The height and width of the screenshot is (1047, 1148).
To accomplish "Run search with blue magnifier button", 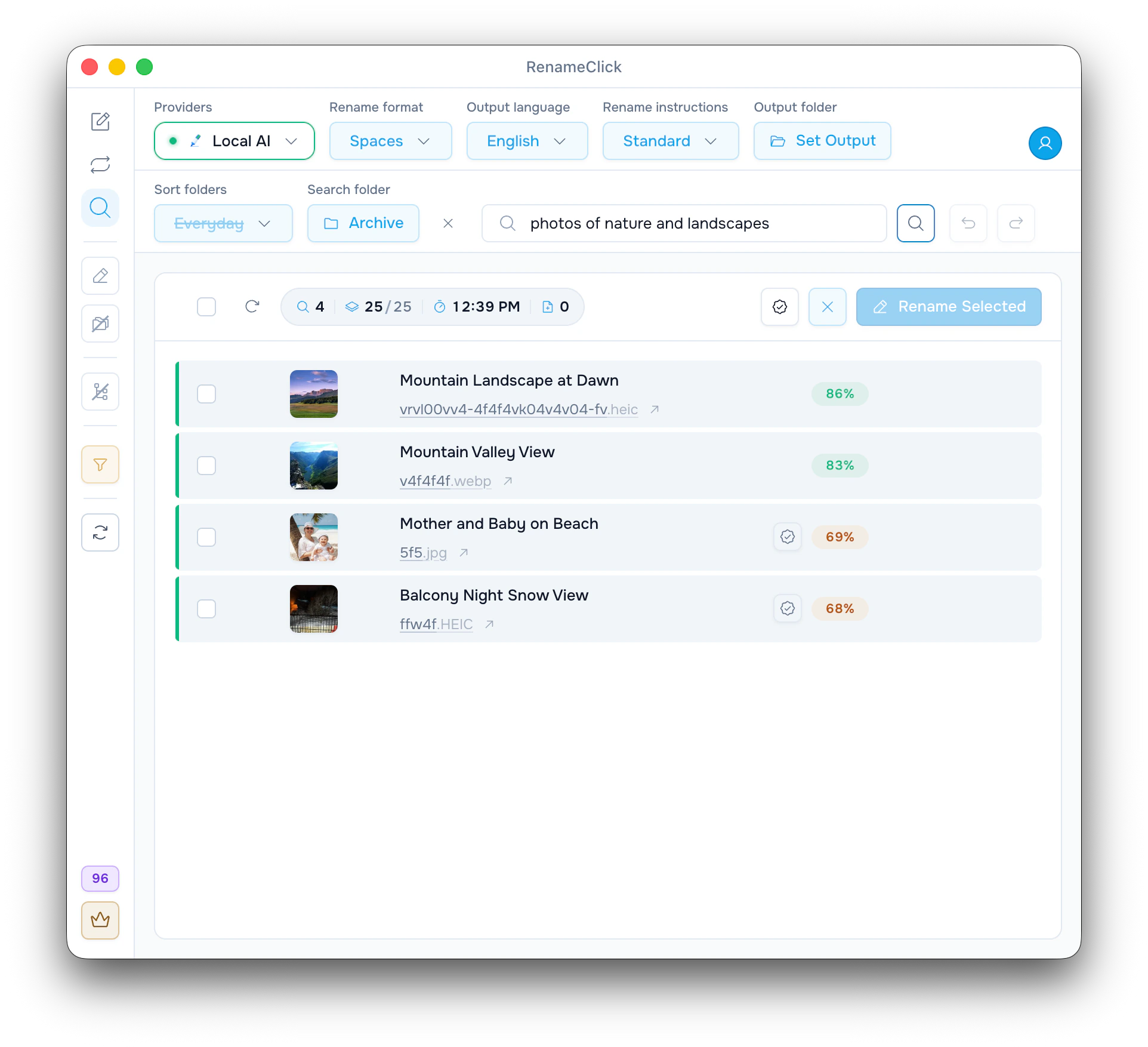I will click(915, 223).
